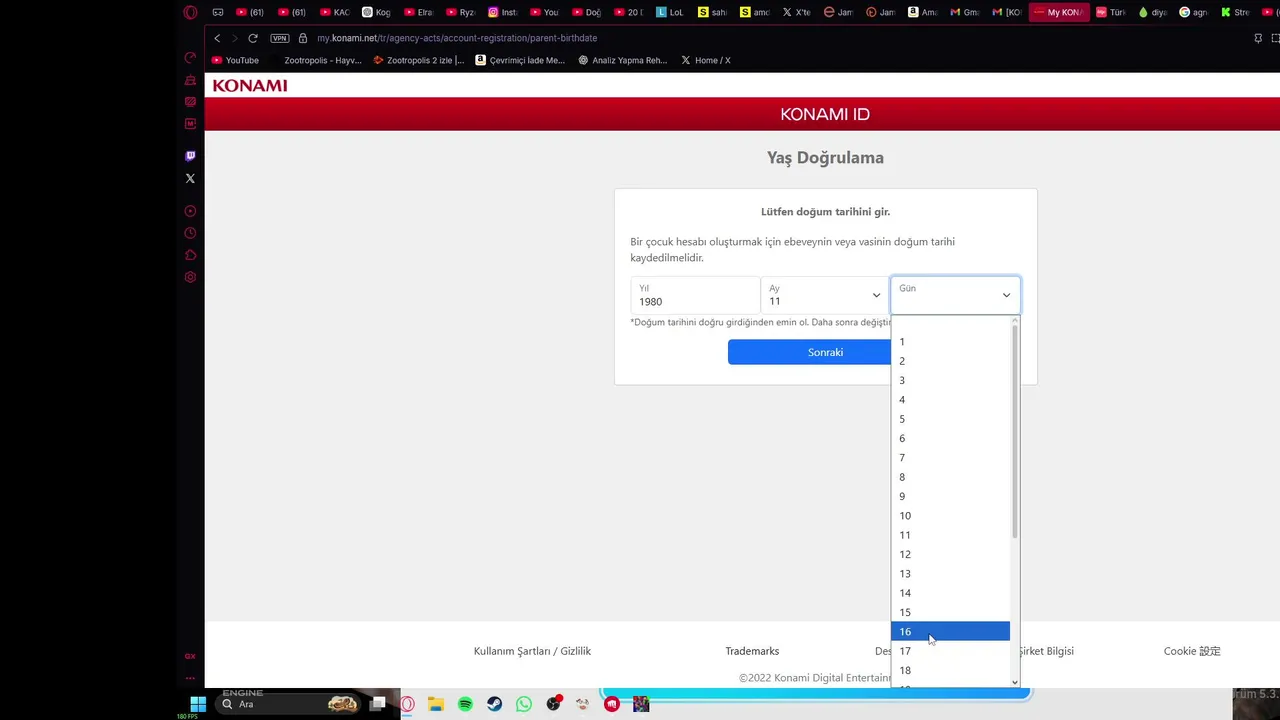Switch to the Instagram browser tab
1280x720 pixels.
click(x=503, y=12)
